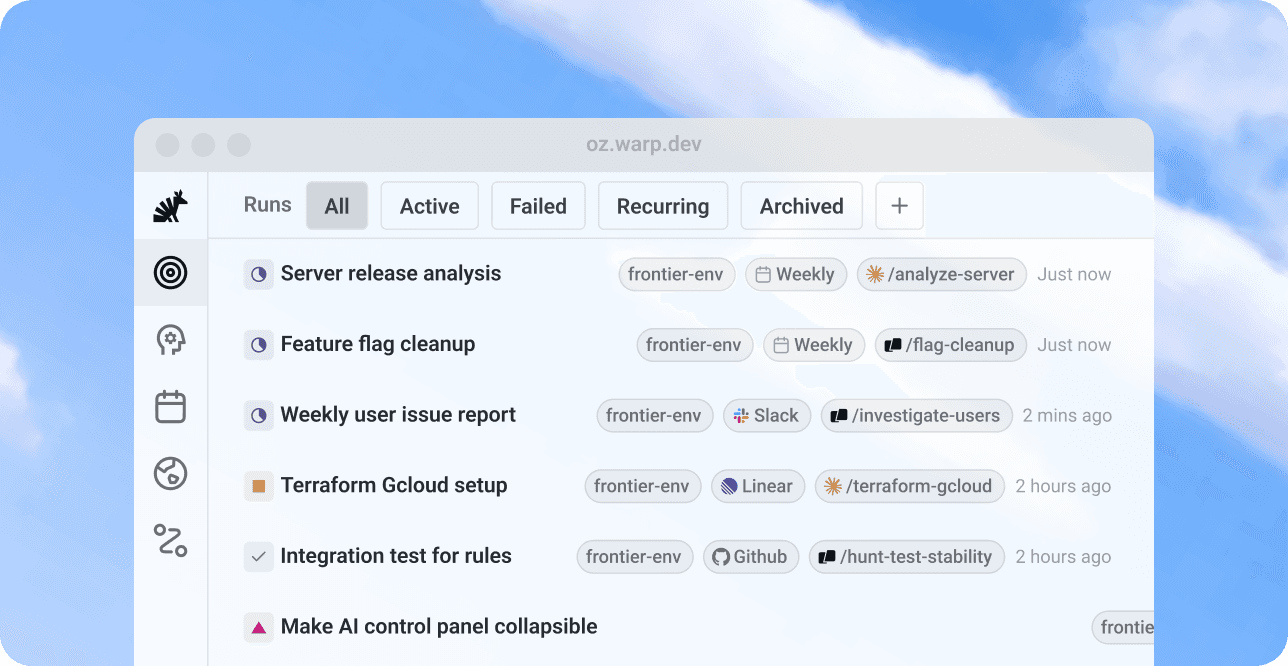
Task: Open the agent head-gear icon in sidebar
Action: coord(171,340)
